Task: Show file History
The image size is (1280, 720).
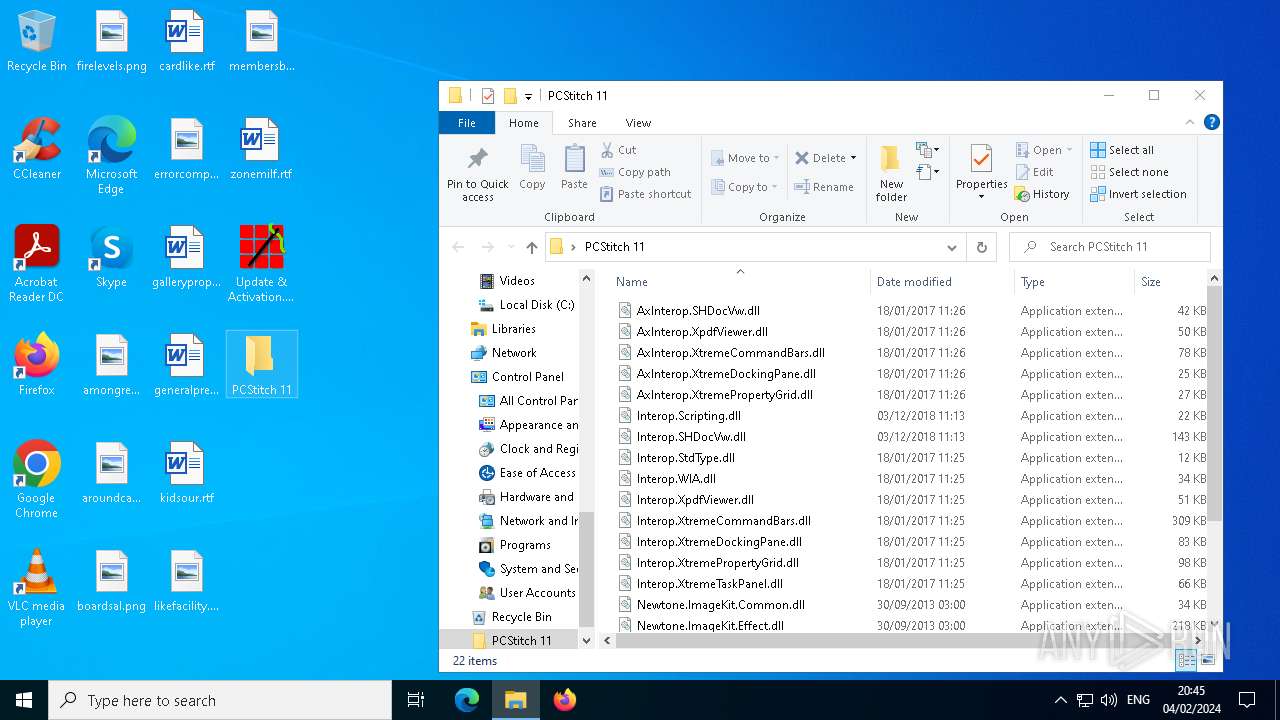Action: pyautogui.click(x=1042, y=194)
